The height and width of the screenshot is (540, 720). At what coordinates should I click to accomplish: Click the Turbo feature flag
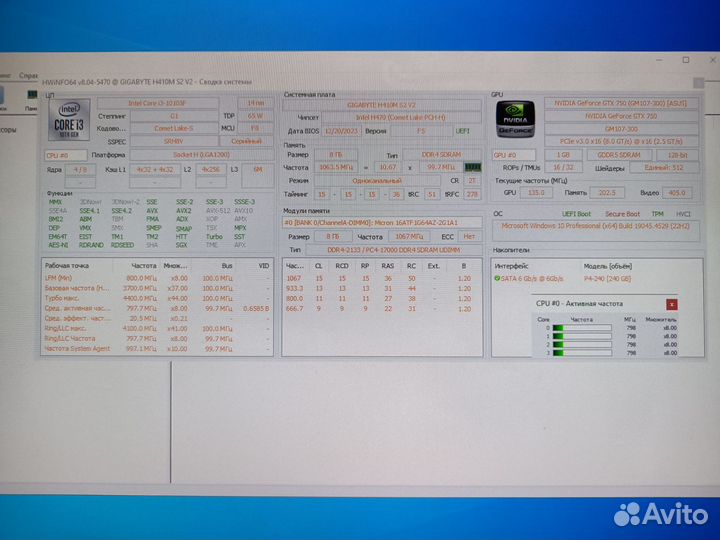click(214, 236)
